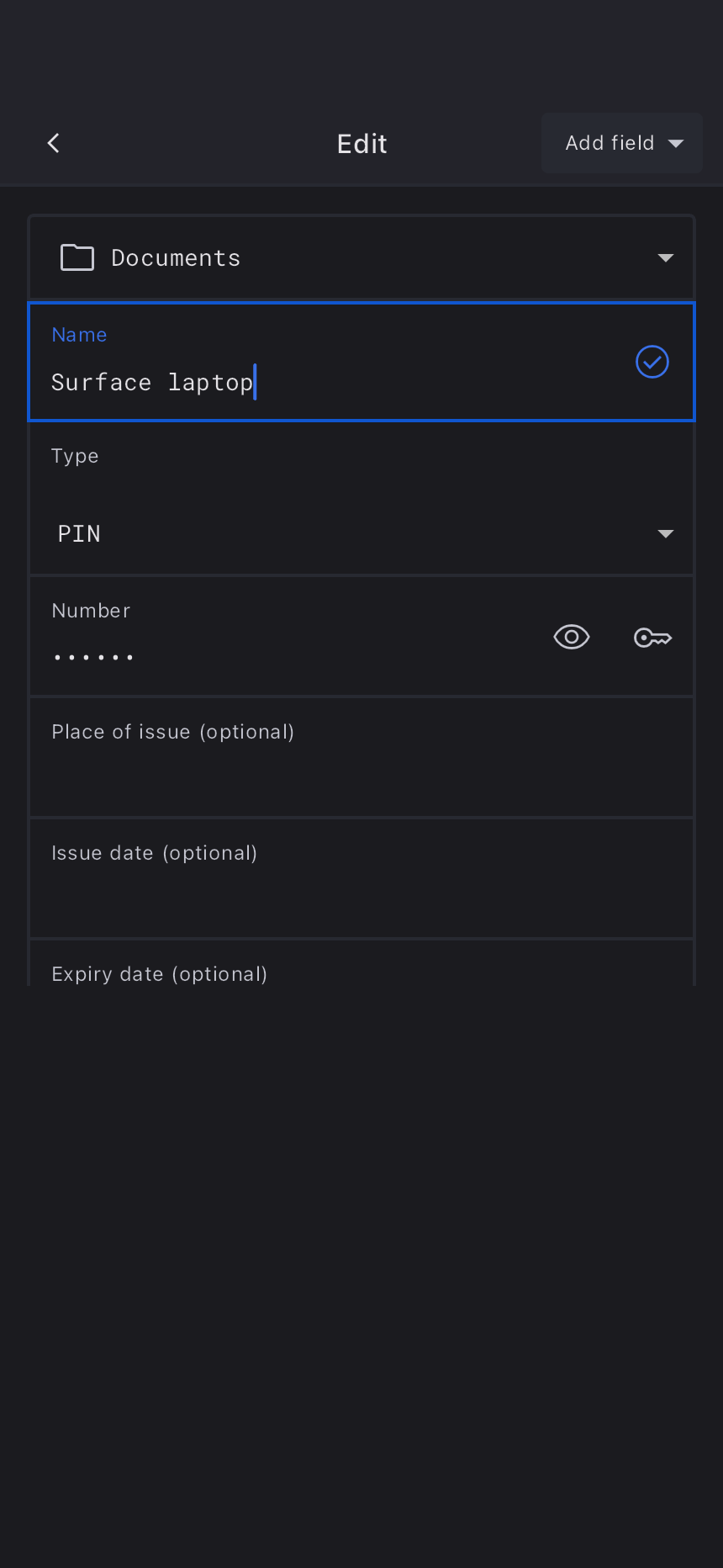Click the Add field button
This screenshot has width=723, height=1568.
610,143
